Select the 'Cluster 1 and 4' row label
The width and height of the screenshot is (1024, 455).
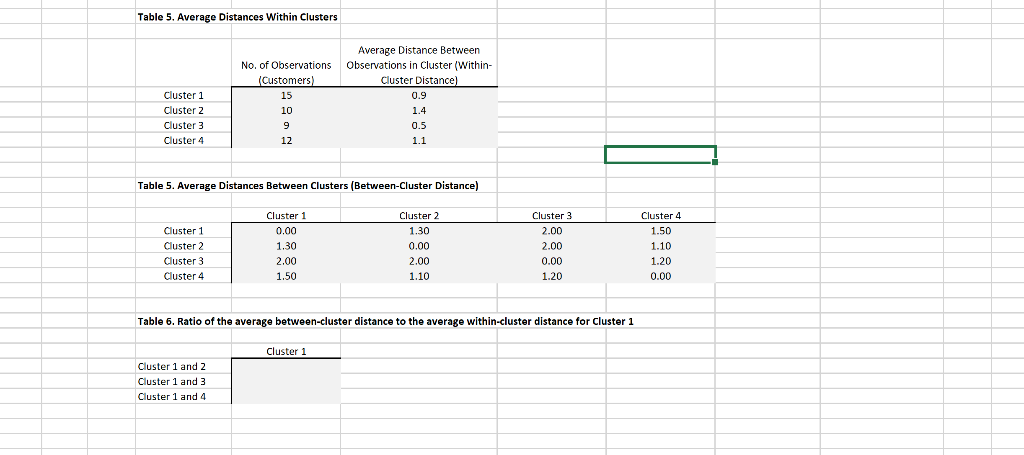[172, 396]
